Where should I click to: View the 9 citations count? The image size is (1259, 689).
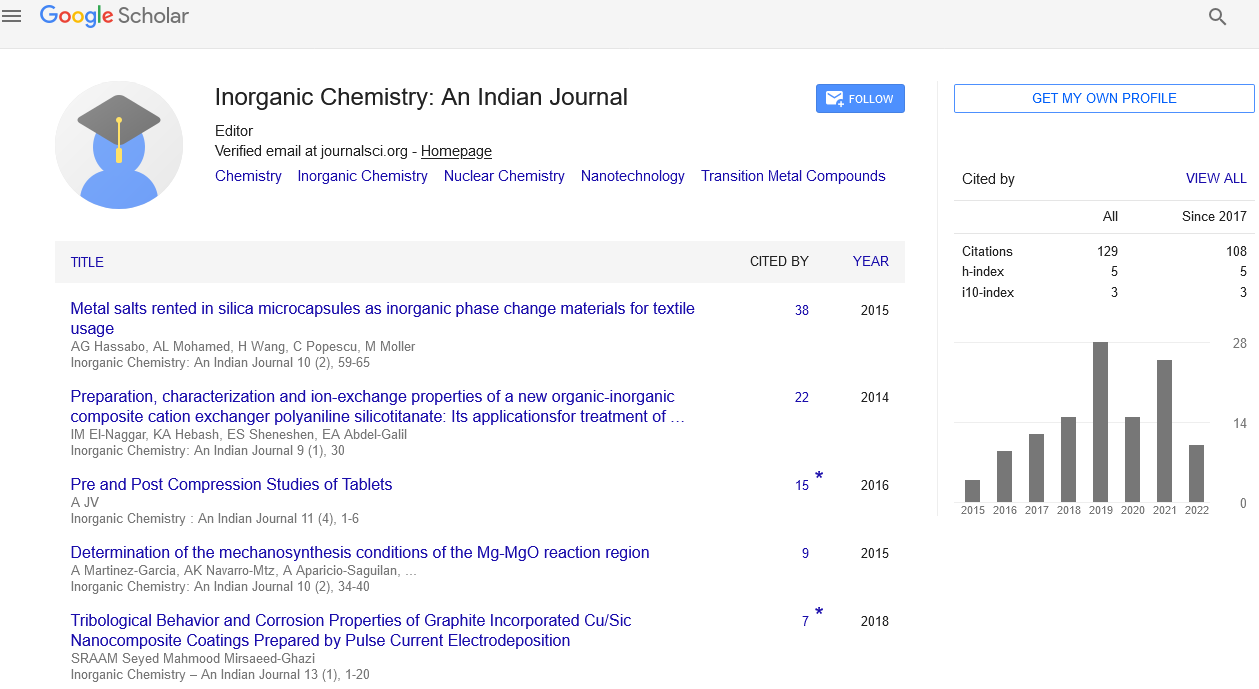tap(805, 553)
